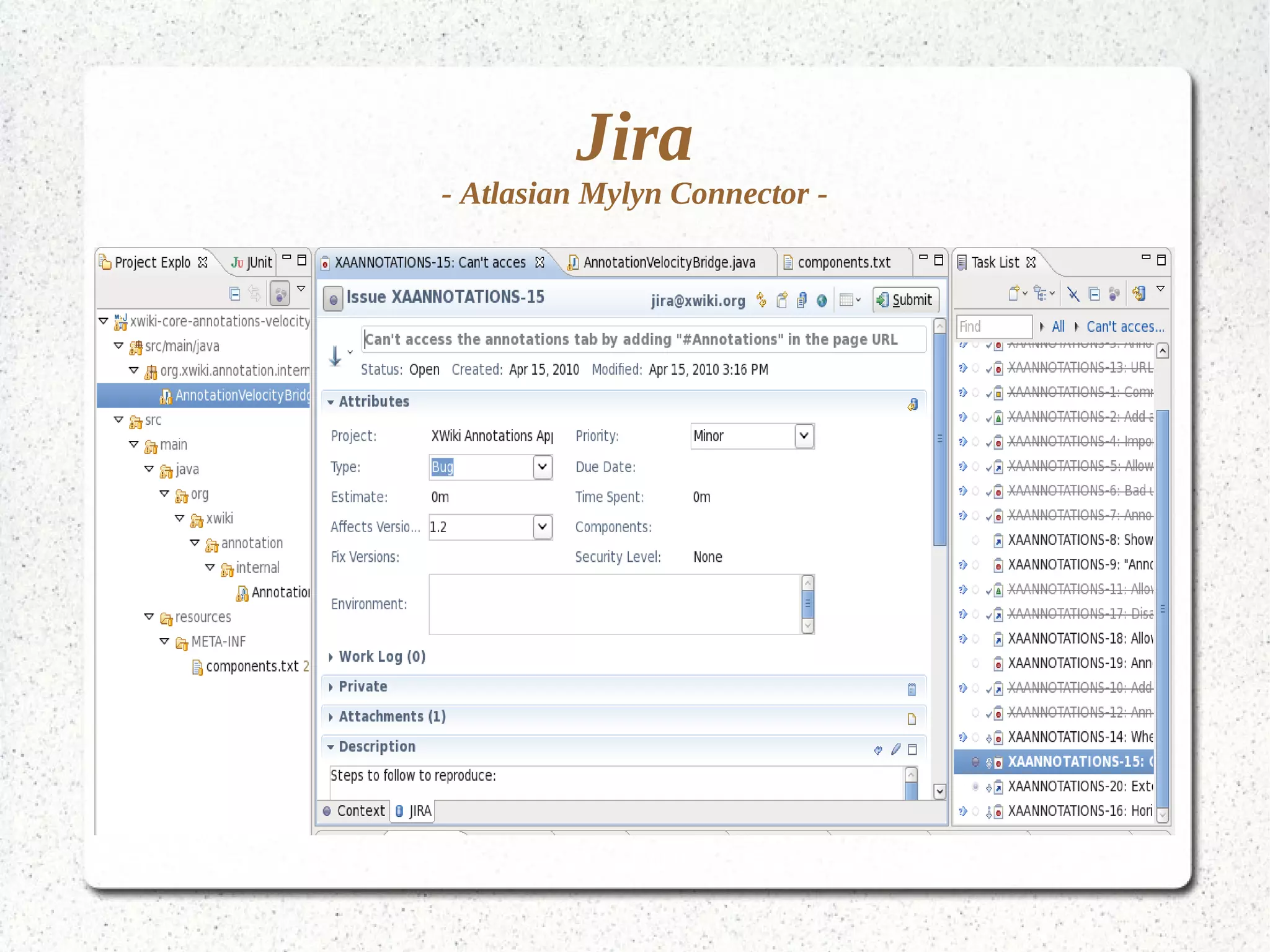Switch to AnnotationVelocityBridge.java editor tab
Screen dimensions: 1270x952
(x=668, y=262)
